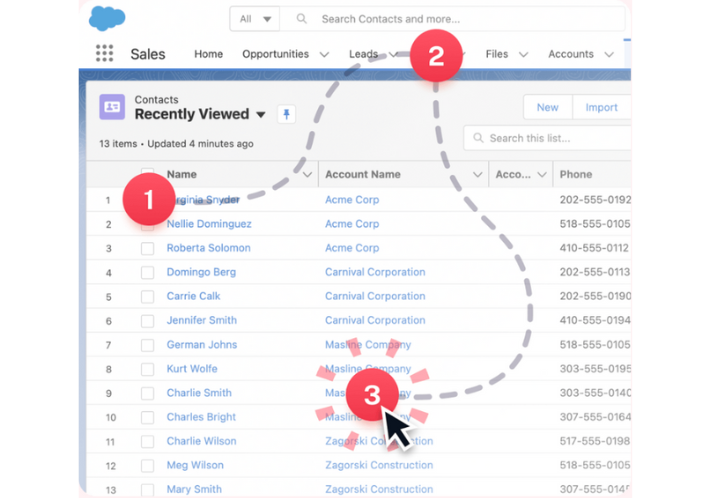Image resolution: width=711 pixels, height=498 pixels.
Task: Click the Contacts object icon
Action: click(x=112, y=107)
